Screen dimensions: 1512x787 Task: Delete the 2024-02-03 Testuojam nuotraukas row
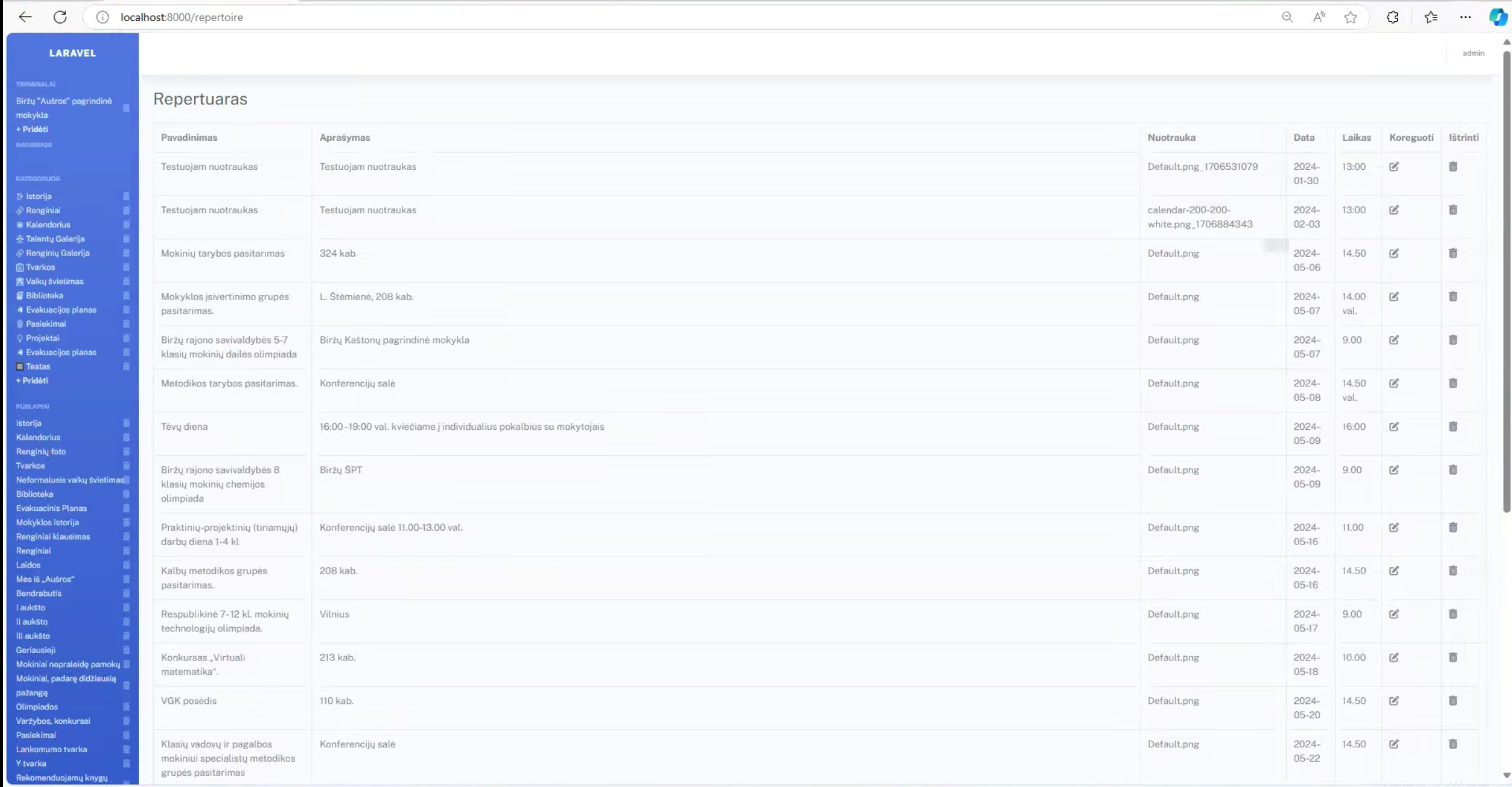(x=1452, y=210)
